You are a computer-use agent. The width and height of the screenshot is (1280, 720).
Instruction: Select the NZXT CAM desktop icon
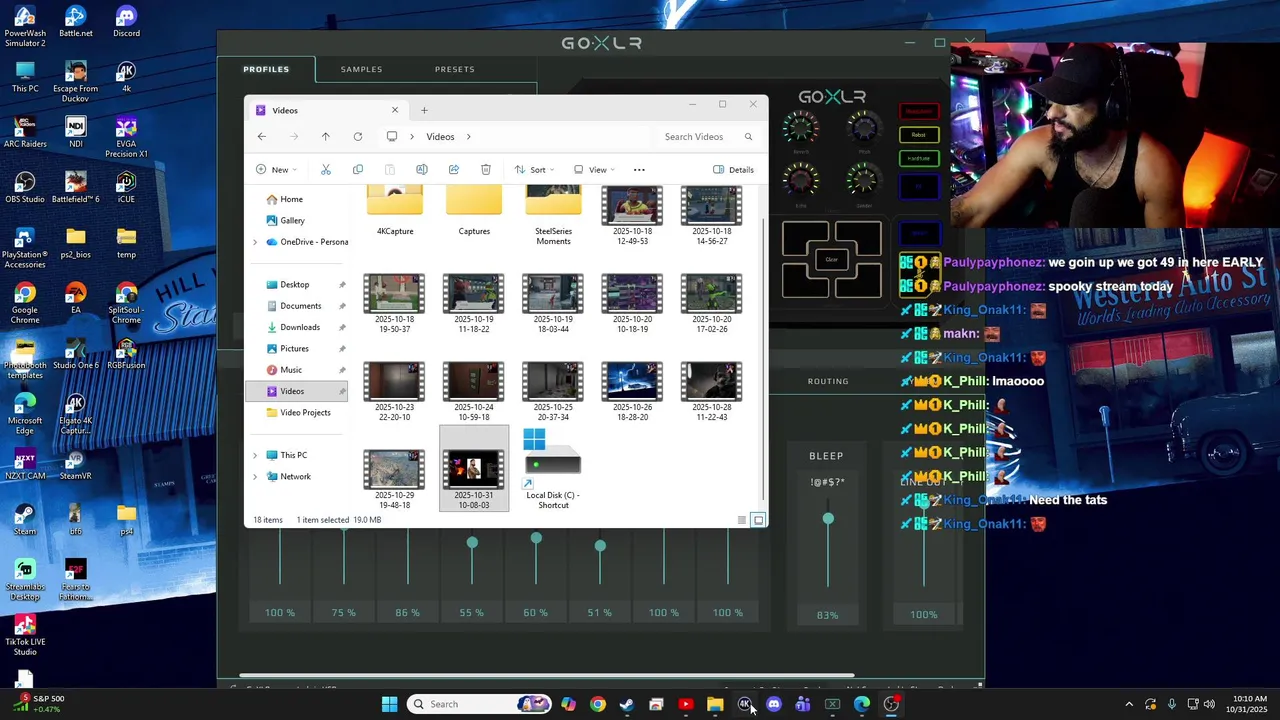25,465
